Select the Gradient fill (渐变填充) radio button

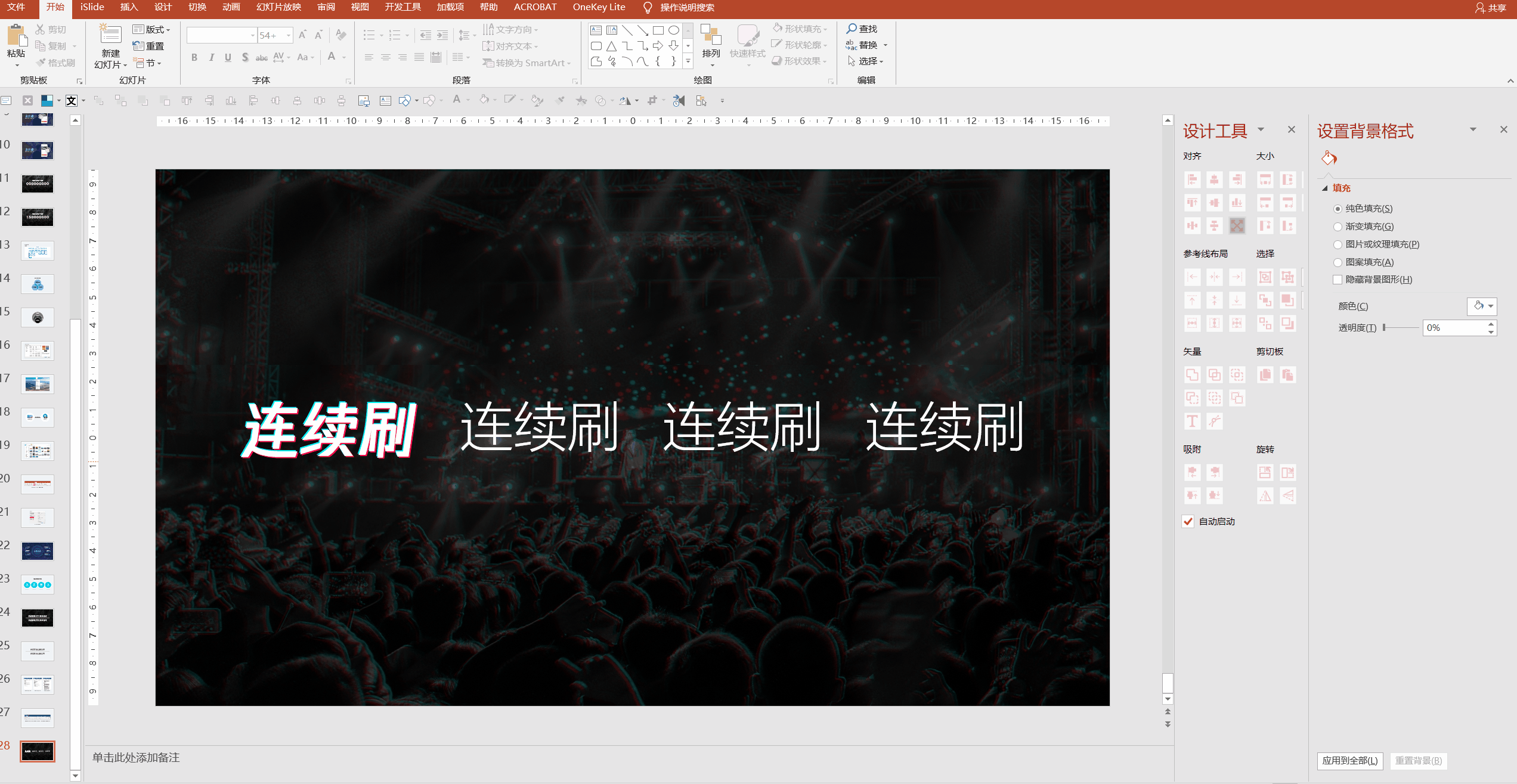pyautogui.click(x=1338, y=227)
